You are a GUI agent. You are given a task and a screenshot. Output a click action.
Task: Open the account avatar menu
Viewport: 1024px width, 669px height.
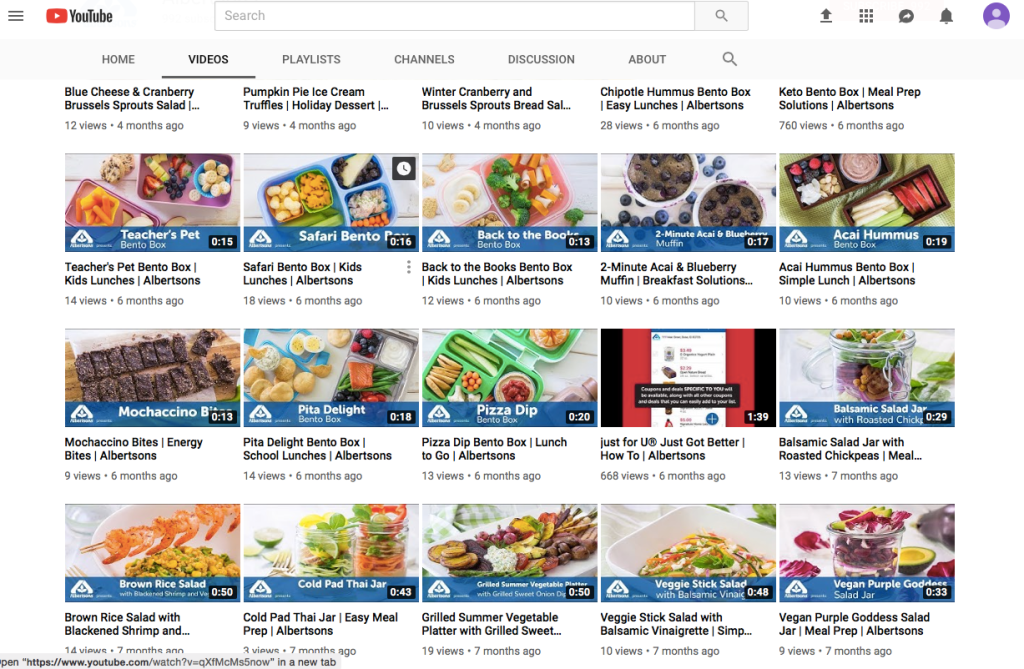tap(996, 16)
